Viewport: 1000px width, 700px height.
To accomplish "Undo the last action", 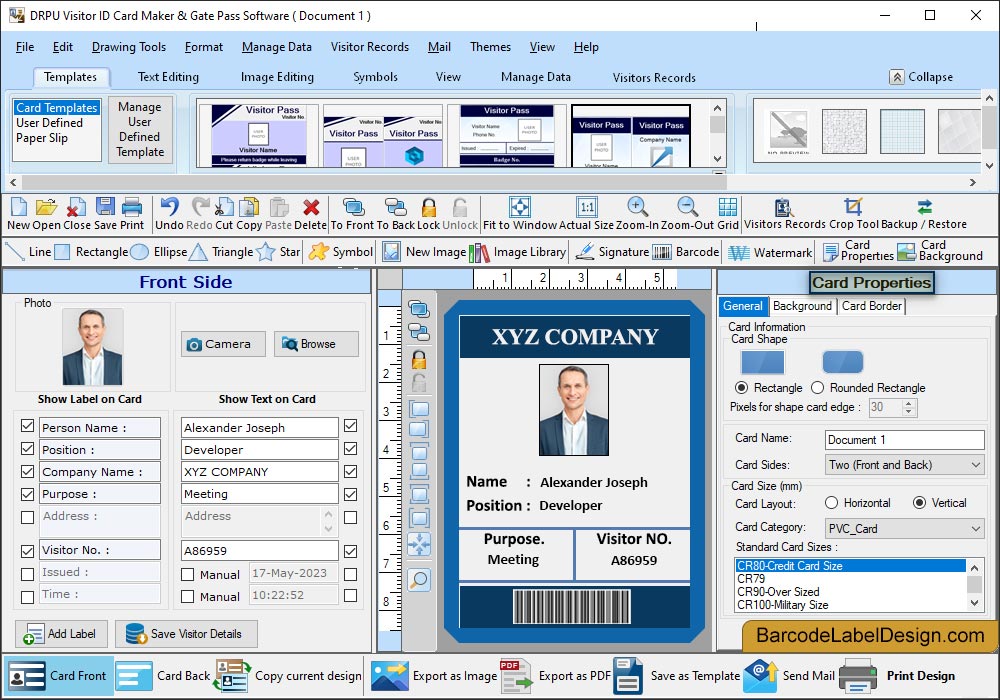I will (x=169, y=207).
